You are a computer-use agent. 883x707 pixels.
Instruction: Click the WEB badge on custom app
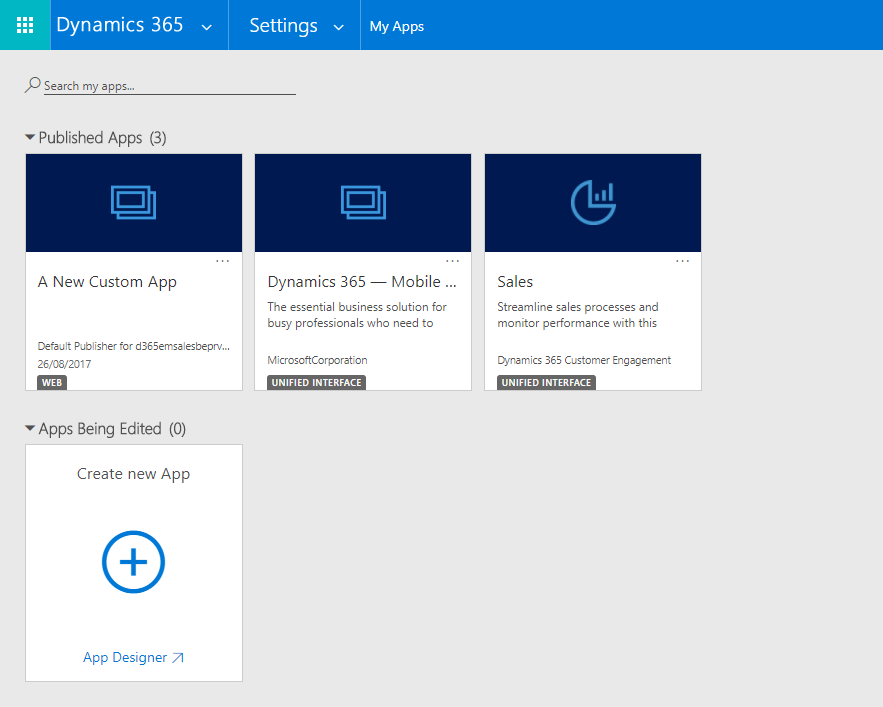tap(52, 383)
